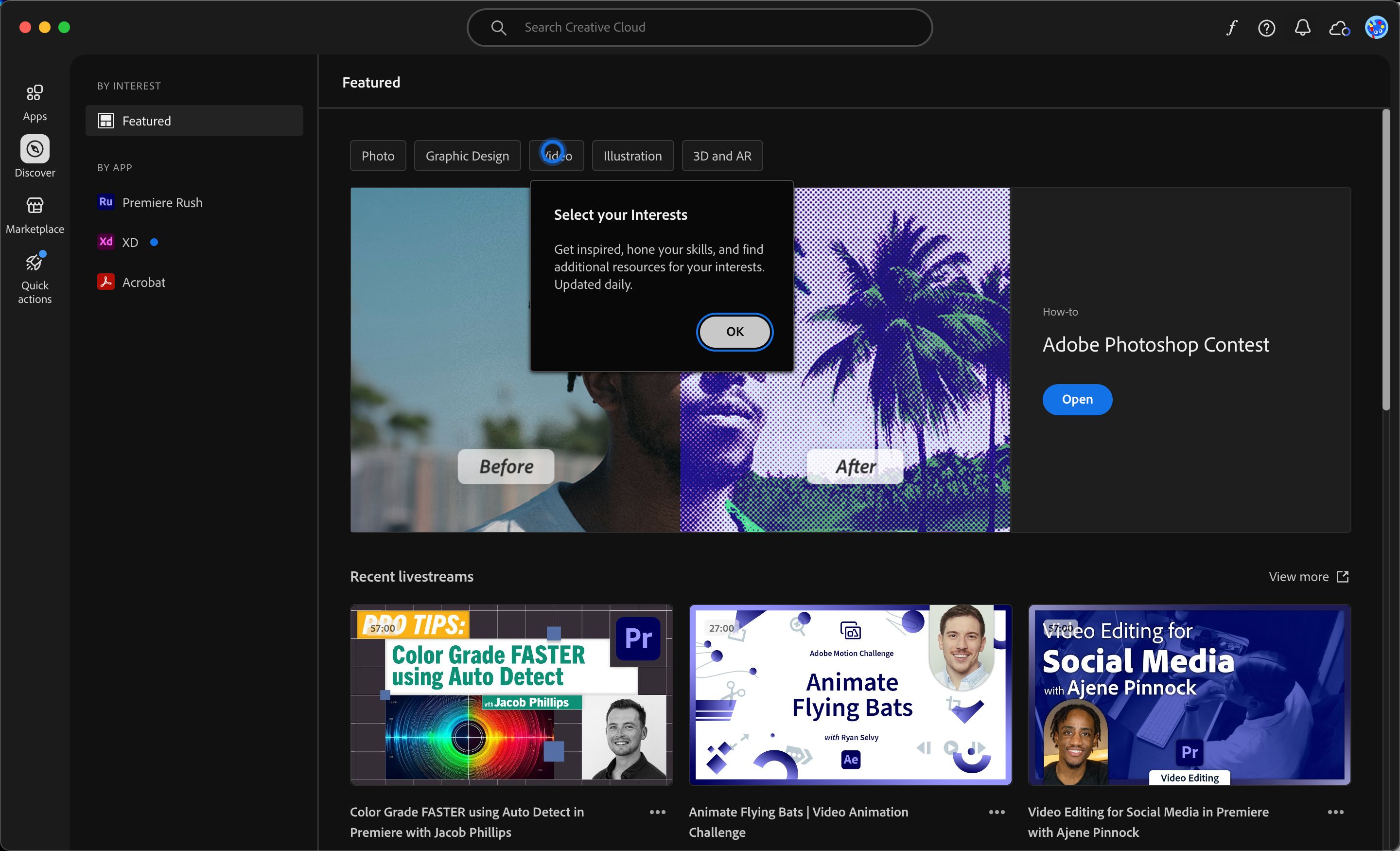Select the Discover compass icon
Screen dimensions: 1400x851
(x=35, y=149)
